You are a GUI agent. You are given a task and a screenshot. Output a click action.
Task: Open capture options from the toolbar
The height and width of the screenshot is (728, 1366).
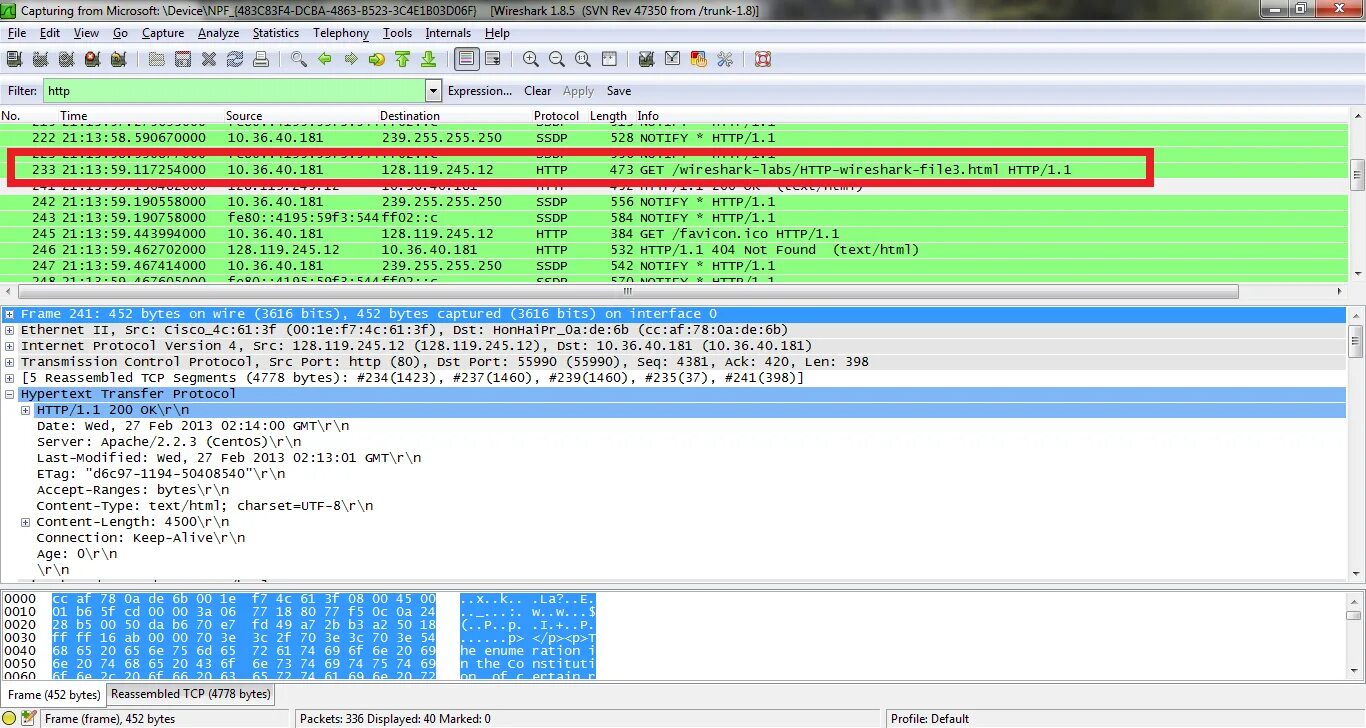click(40, 59)
